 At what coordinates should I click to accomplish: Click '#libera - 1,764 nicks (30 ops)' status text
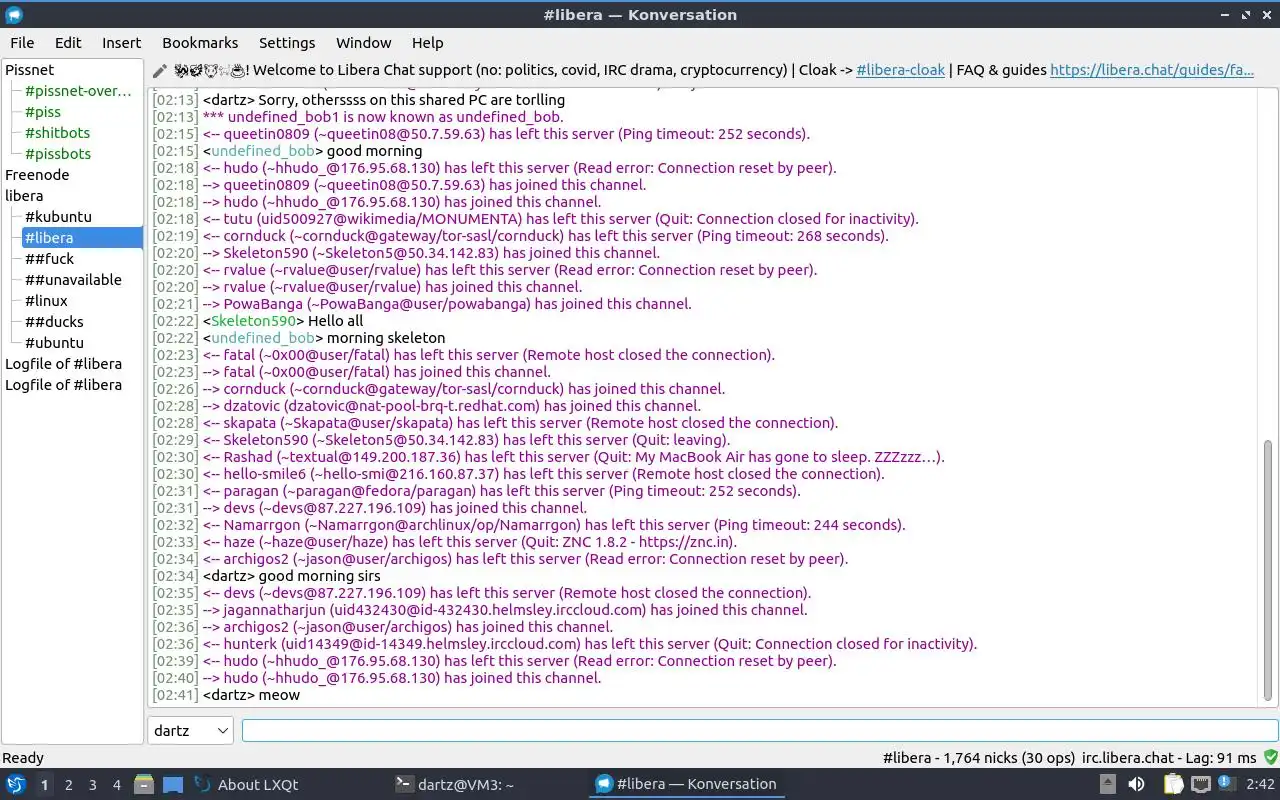click(x=979, y=758)
